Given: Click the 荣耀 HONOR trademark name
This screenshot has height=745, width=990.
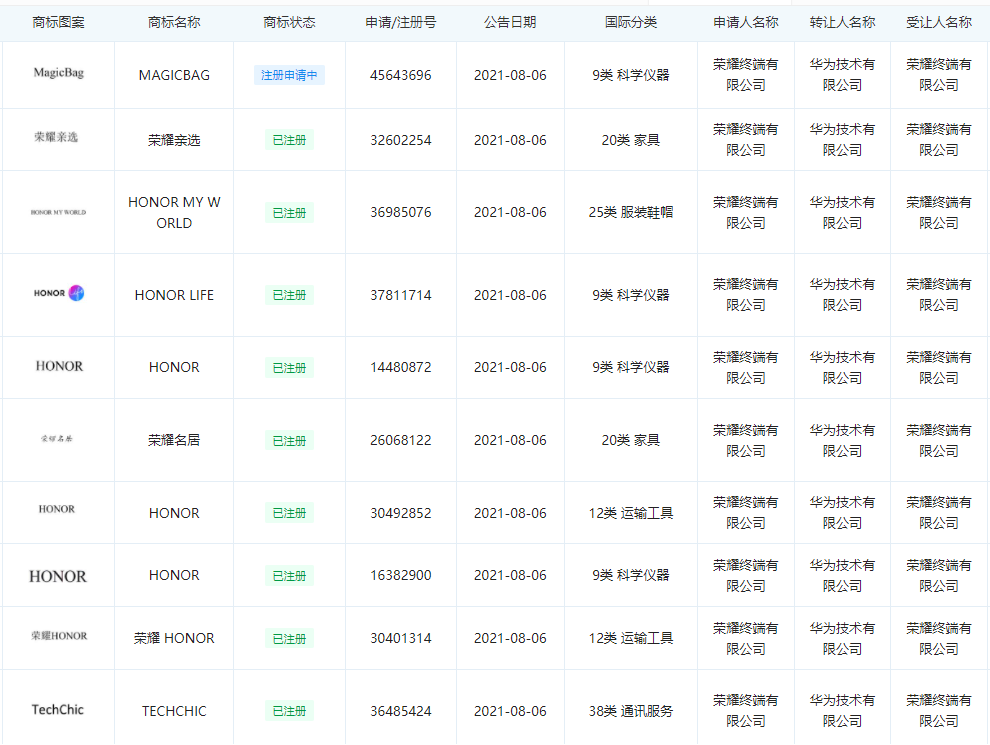Looking at the screenshot, I should point(174,638).
